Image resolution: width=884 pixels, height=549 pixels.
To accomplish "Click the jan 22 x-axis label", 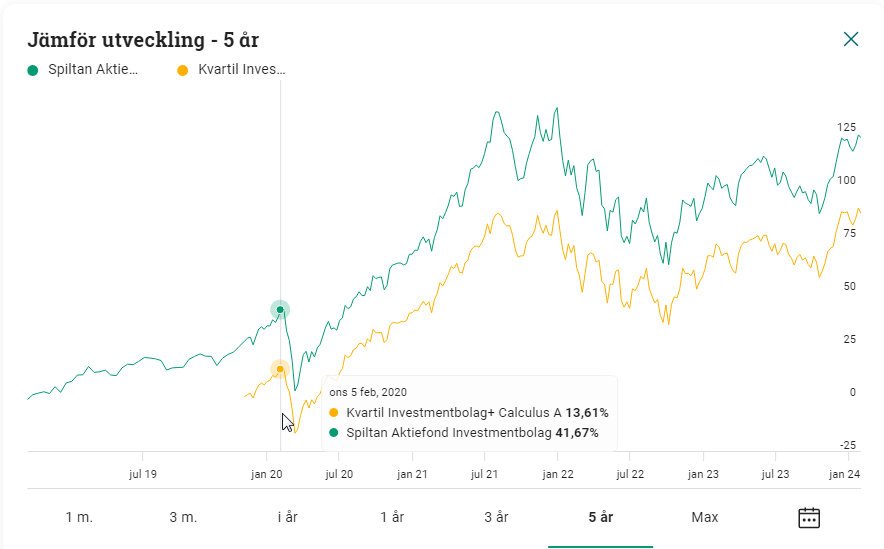I will coord(557,474).
